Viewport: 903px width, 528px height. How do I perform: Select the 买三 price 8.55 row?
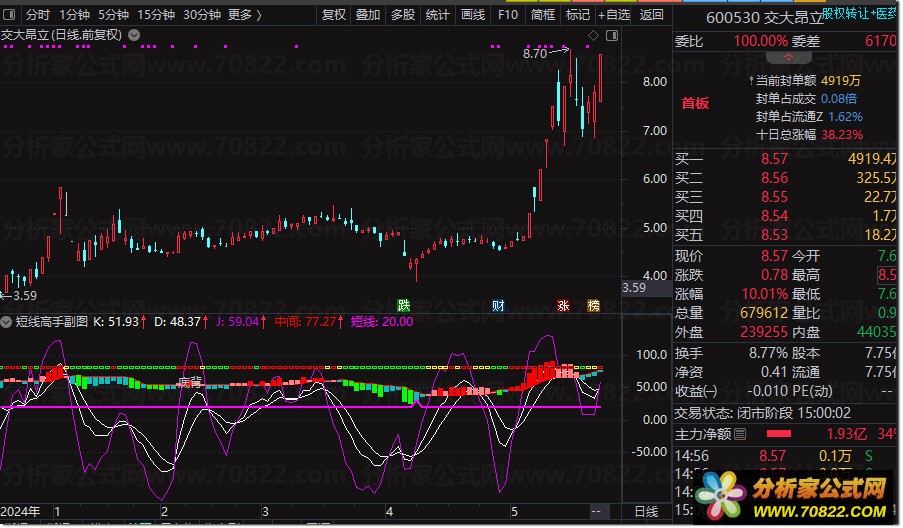click(x=786, y=197)
